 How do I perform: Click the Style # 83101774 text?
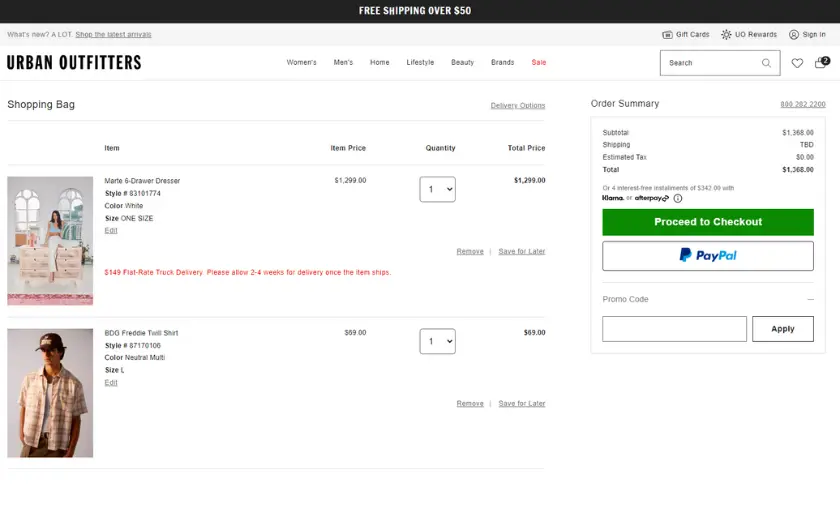coord(133,193)
